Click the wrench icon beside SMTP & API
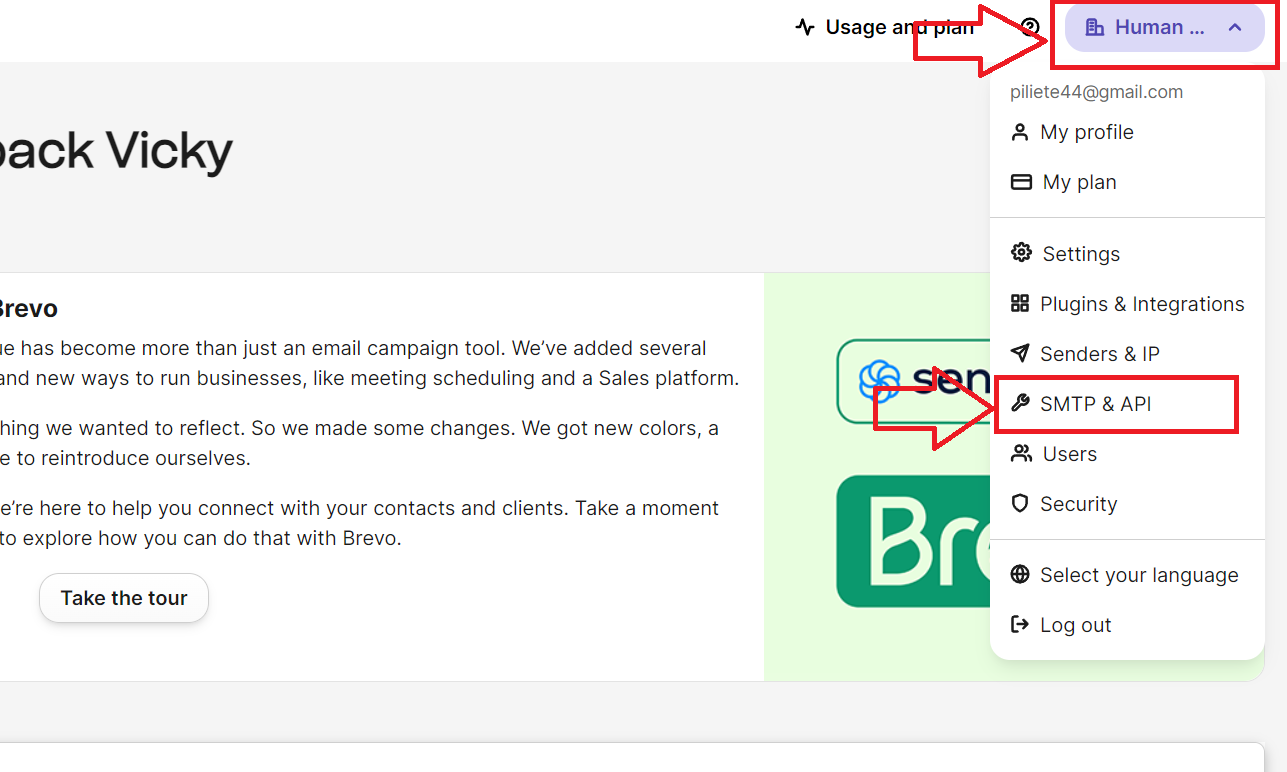Screen dimensions: 1287x772 1020,404
